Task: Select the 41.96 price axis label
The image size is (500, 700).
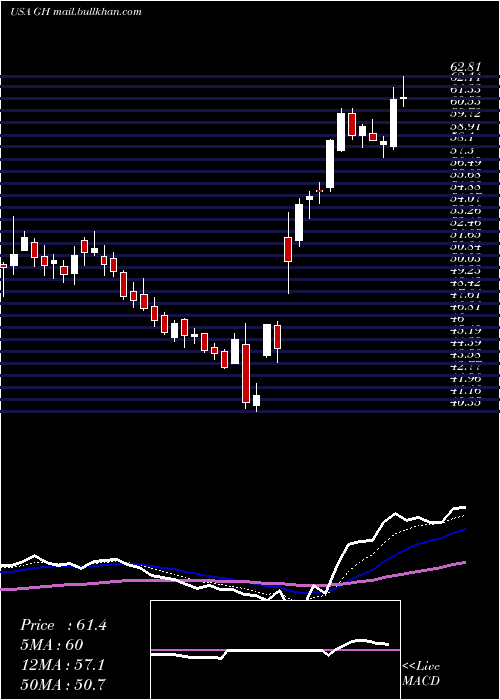Action: point(465,379)
